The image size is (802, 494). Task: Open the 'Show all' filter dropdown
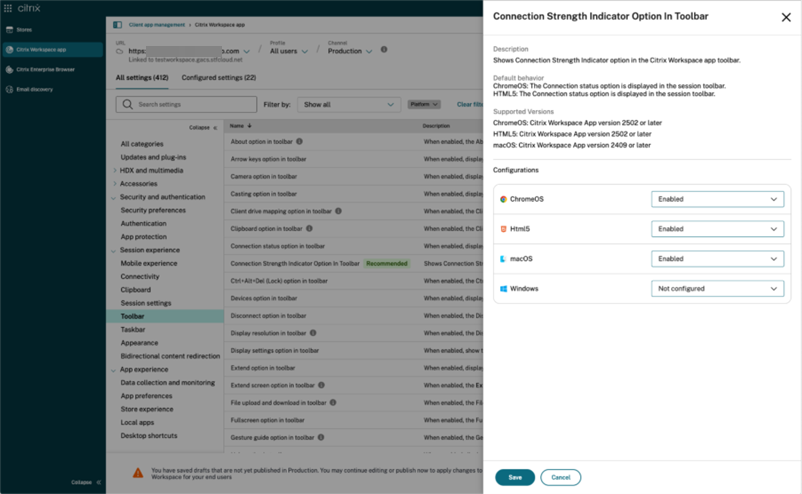pos(349,104)
